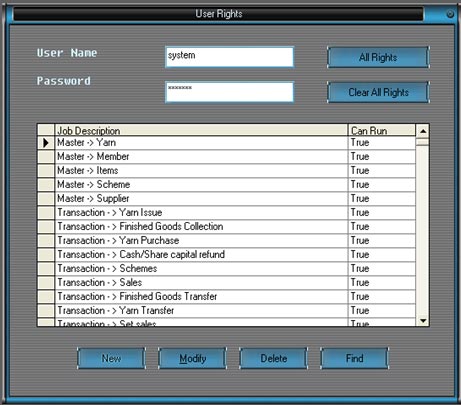Click Can Run value for Master Scheme
Screen dimensions: 461x405
[x=382, y=185]
